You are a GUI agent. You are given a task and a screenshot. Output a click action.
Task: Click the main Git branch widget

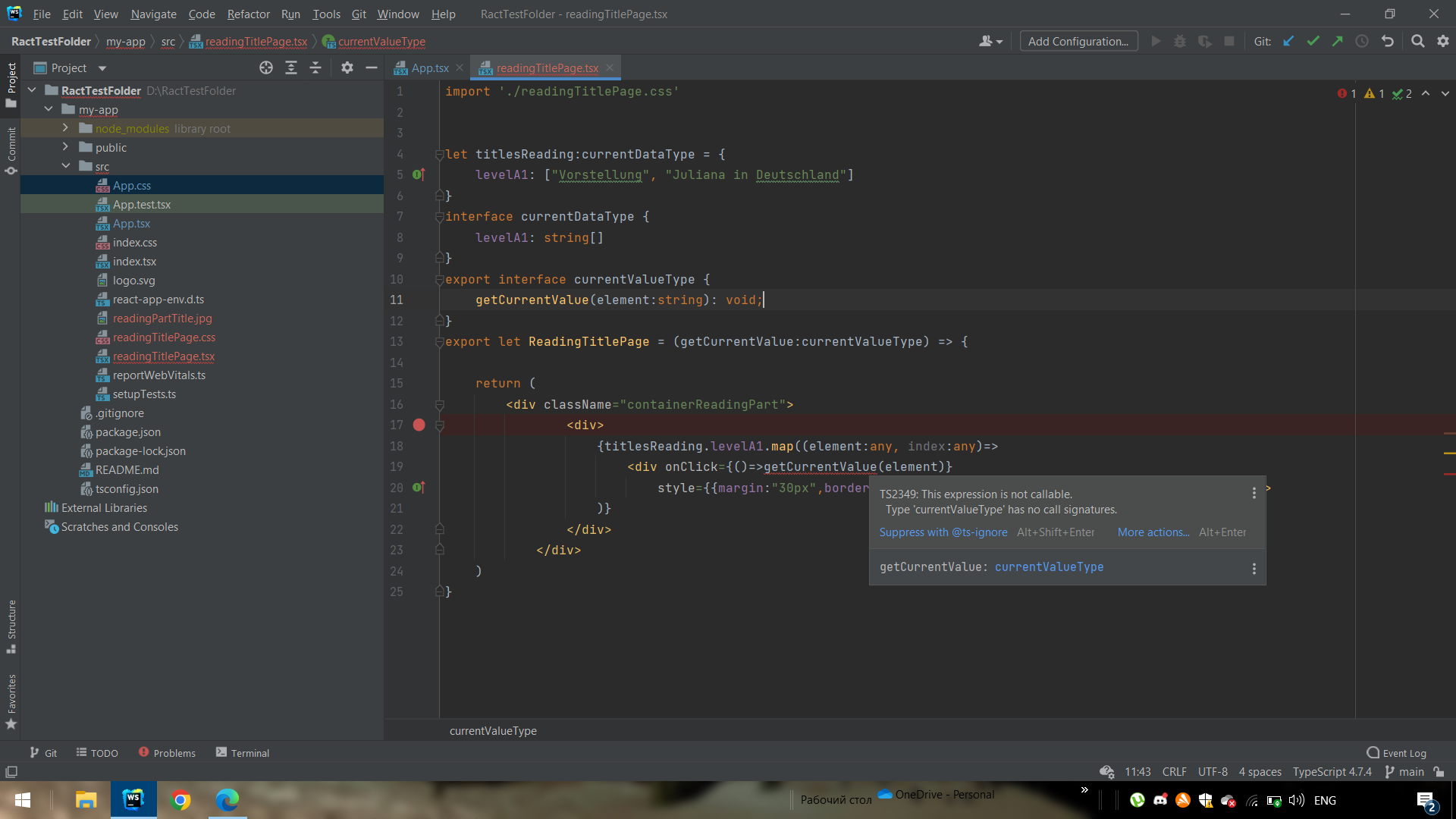pyautogui.click(x=1404, y=772)
